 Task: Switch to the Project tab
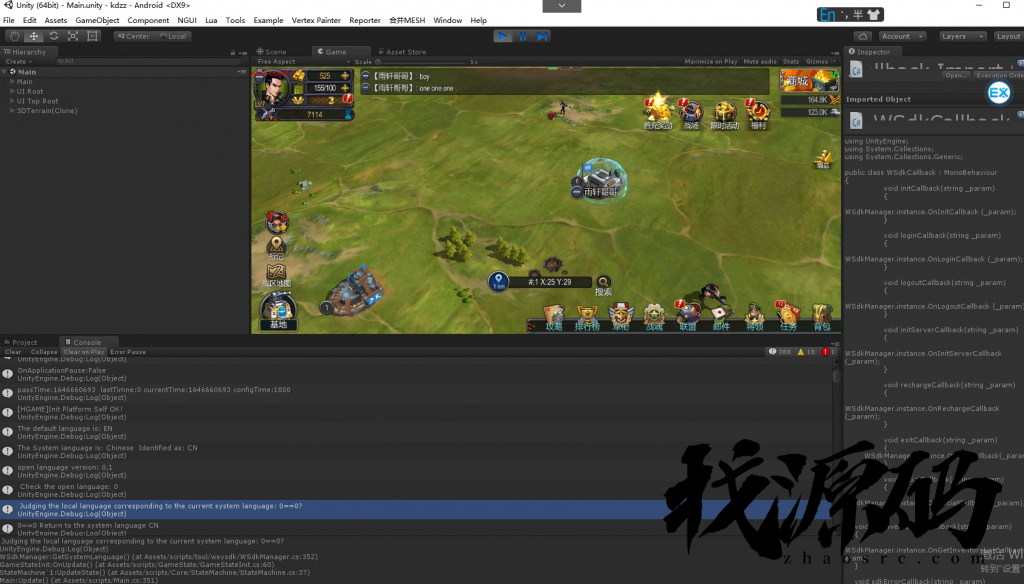tap(21, 342)
